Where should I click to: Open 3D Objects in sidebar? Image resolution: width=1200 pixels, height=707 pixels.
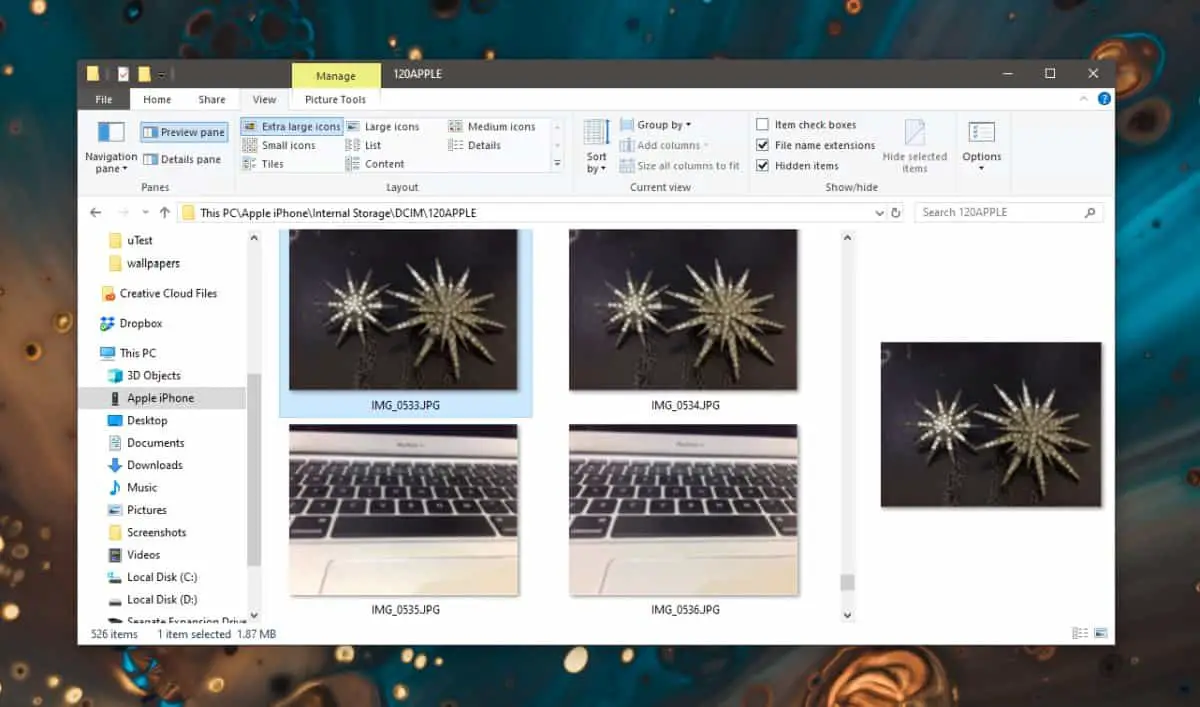pos(144,376)
